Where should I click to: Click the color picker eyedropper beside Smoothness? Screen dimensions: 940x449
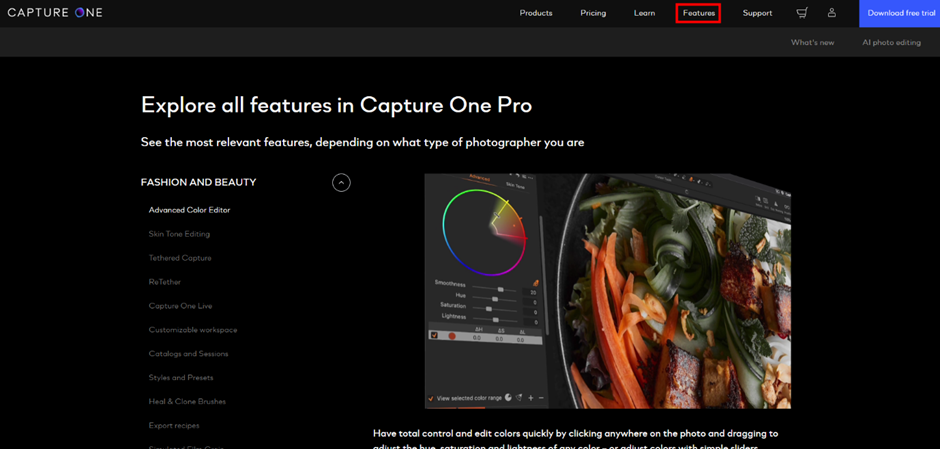tap(534, 283)
